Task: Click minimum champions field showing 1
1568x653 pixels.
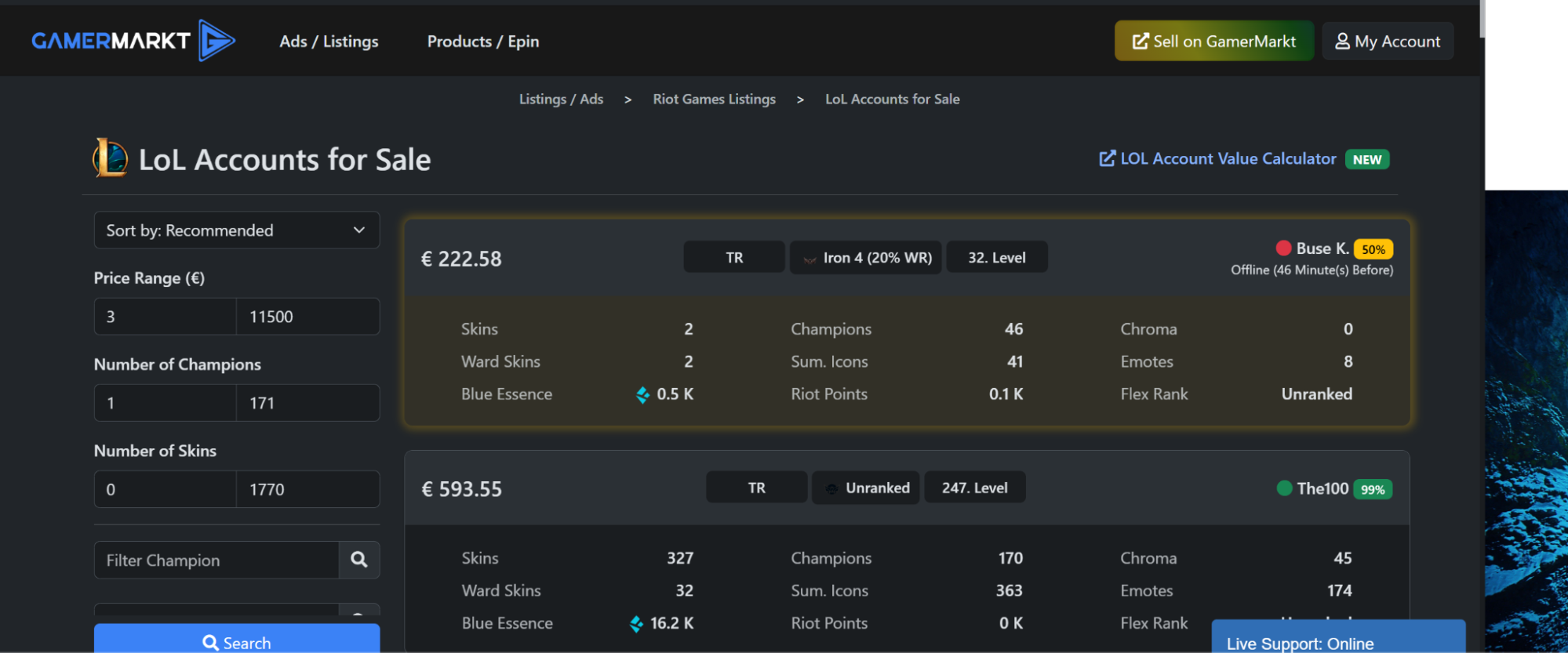Action: click(x=166, y=403)
